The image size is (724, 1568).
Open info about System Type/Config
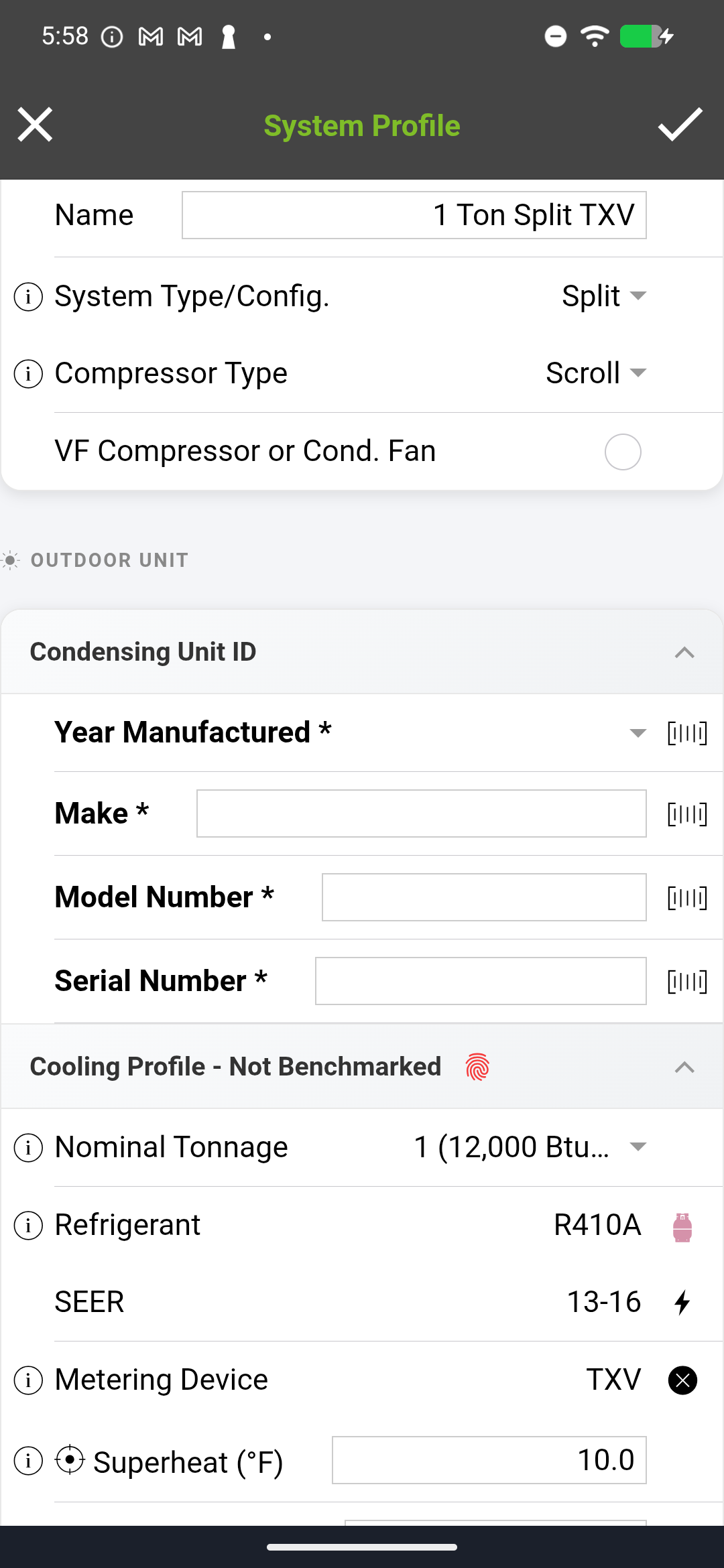point(27,297)
